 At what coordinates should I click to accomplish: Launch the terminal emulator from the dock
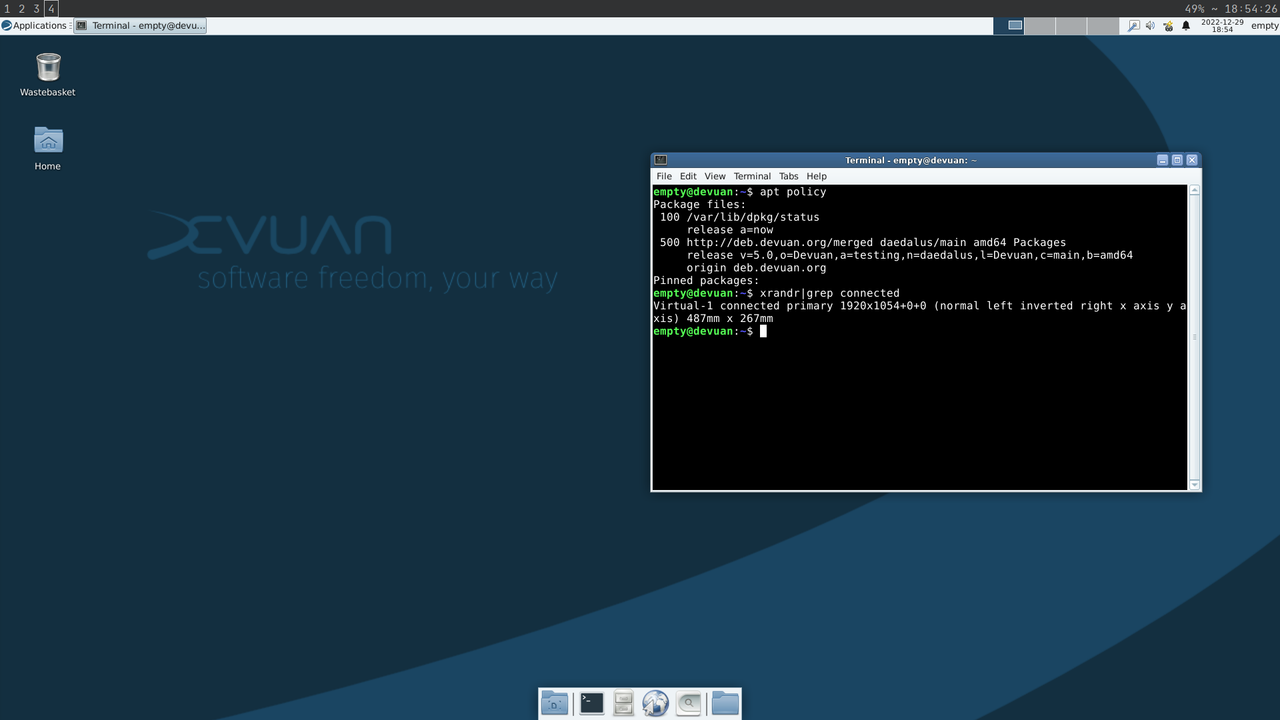592,704
